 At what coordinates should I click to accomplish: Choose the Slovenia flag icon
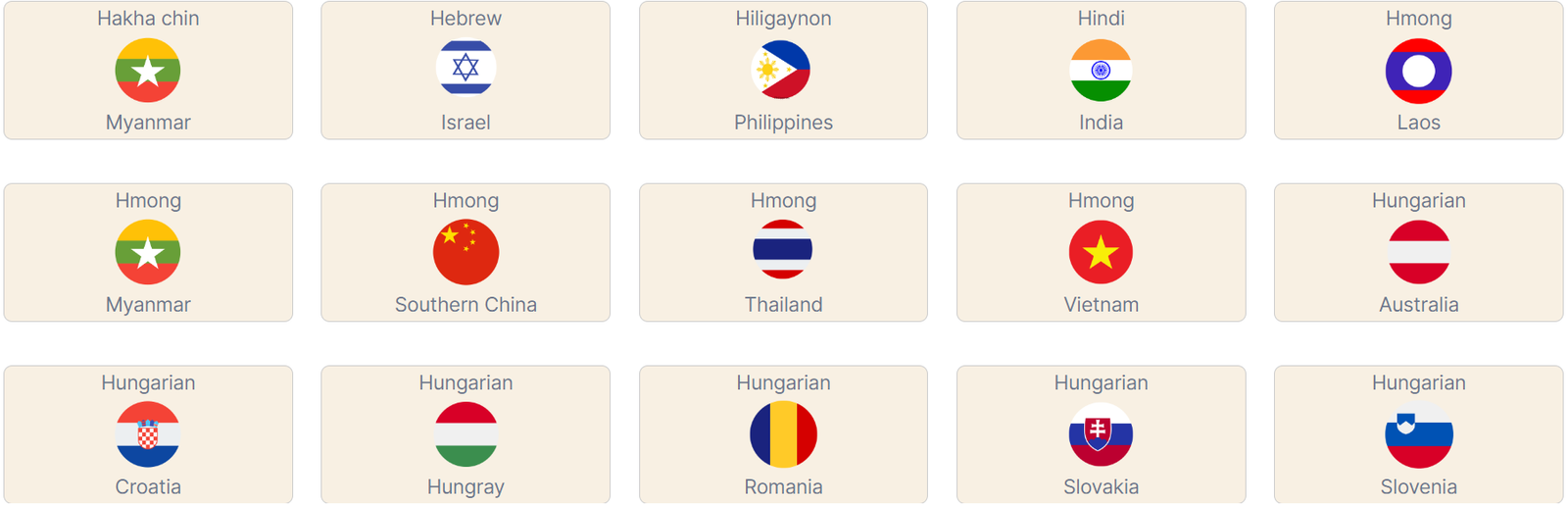(1418, 434)
